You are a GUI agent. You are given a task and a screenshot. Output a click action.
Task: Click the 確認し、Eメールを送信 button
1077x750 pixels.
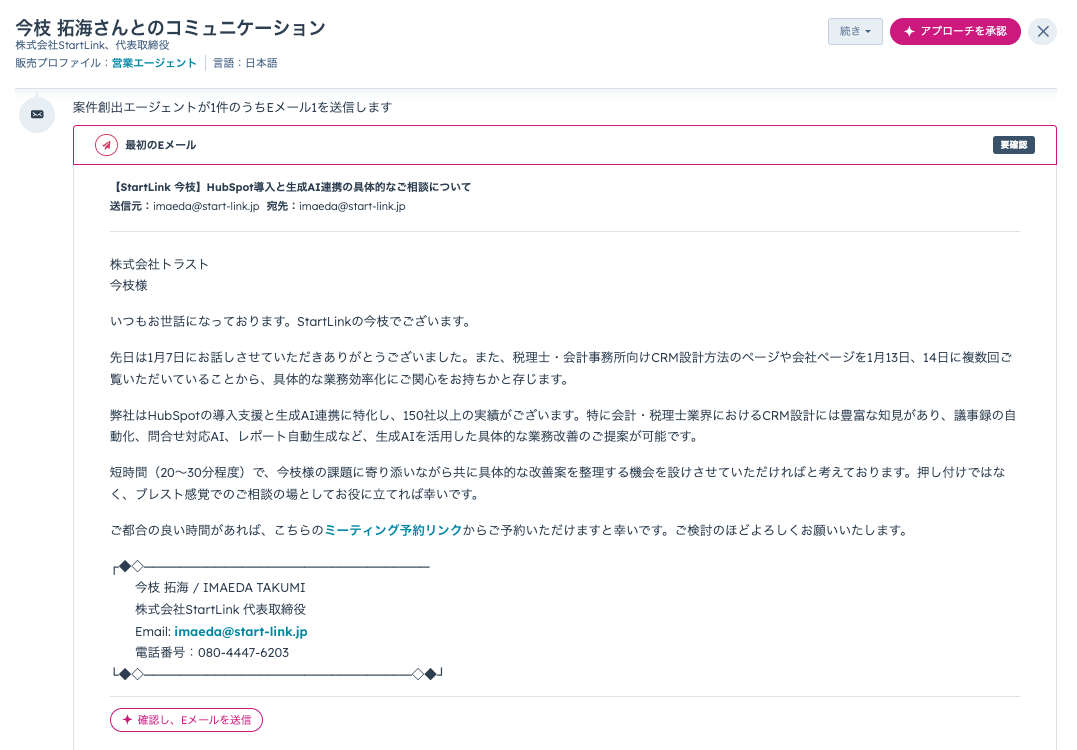186,720
